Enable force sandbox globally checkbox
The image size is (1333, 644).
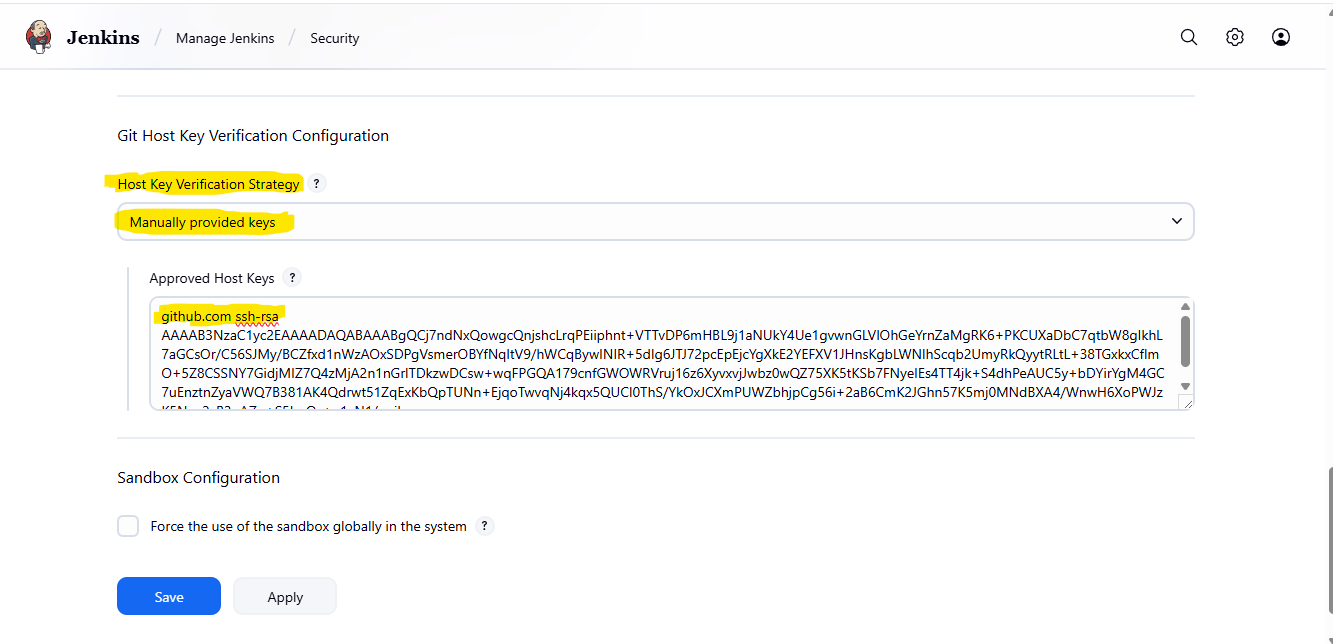(128, 526)
